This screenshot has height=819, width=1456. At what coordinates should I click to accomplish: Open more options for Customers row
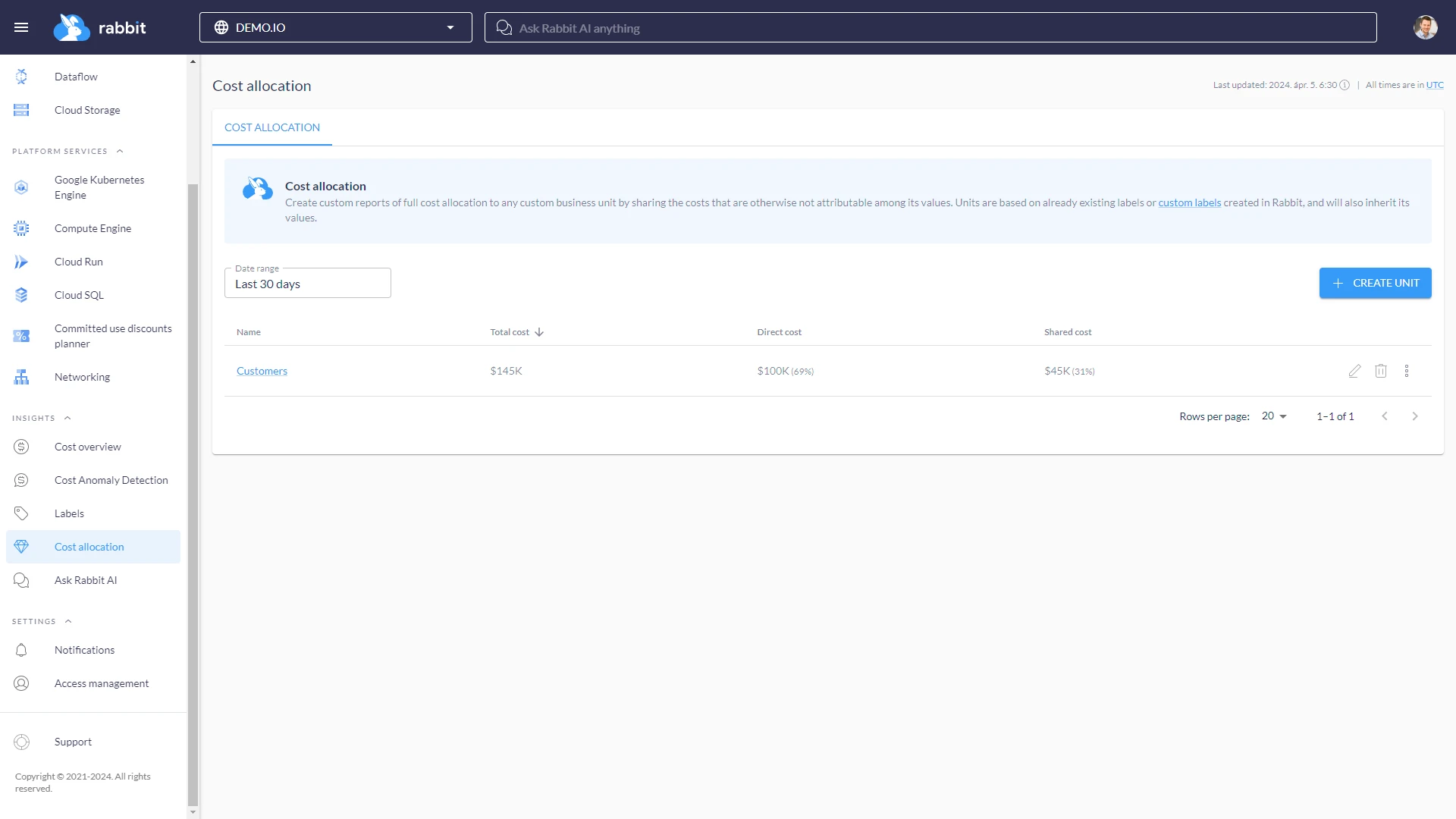point(1407,371)
